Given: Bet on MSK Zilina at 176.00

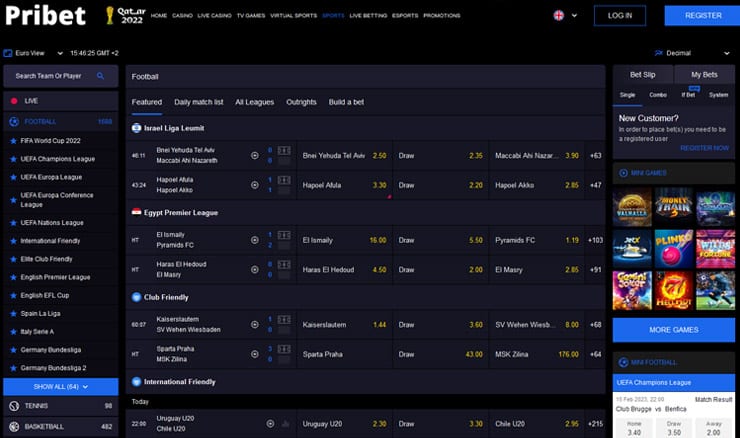Looking at the screenshot, I should pos(537,354).
